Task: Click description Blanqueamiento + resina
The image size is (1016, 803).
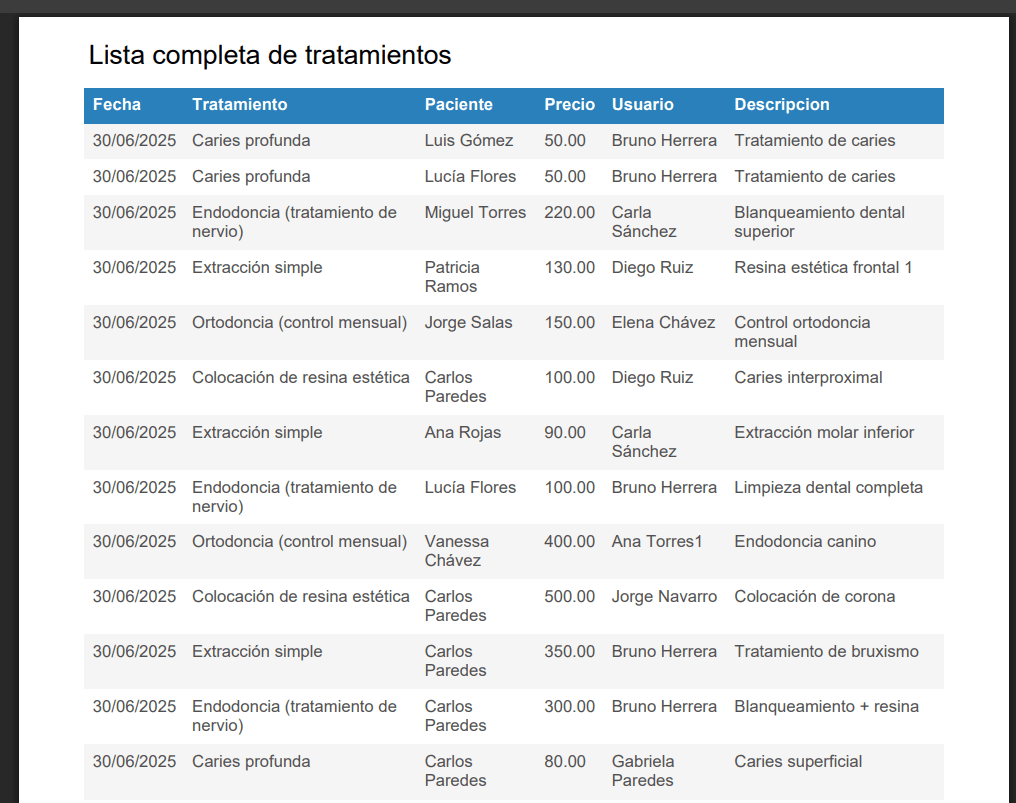Action: (x=826, y=706)
